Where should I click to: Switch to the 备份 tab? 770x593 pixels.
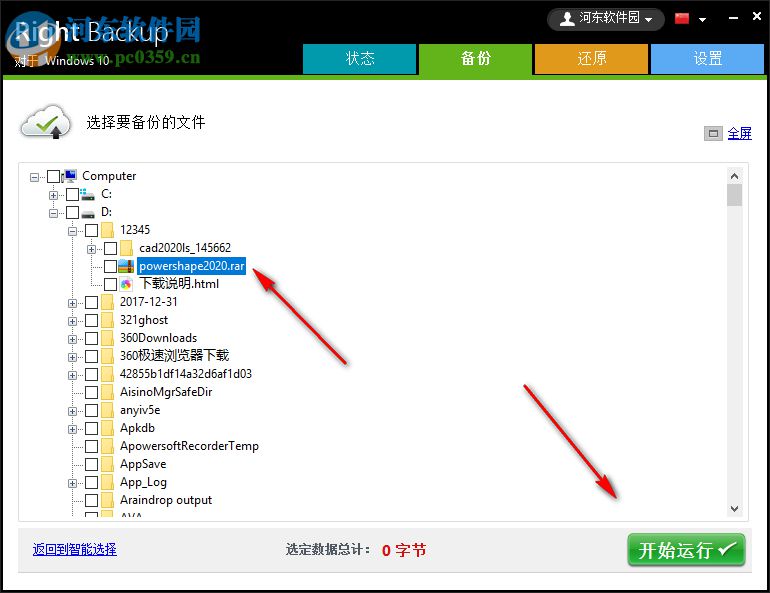point(475,59)
